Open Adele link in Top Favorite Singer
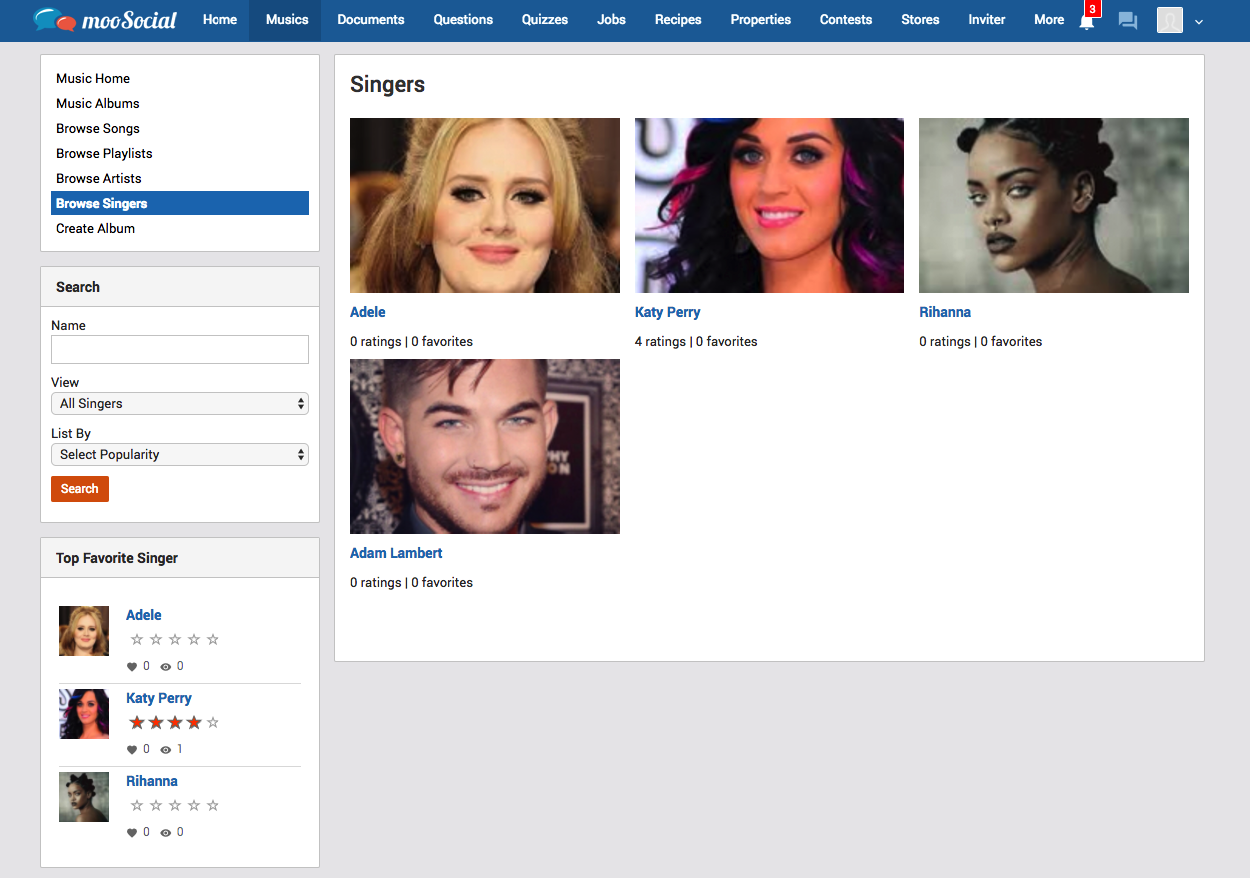Viewport: 1250px width, 878px height. tap(144, 615)
